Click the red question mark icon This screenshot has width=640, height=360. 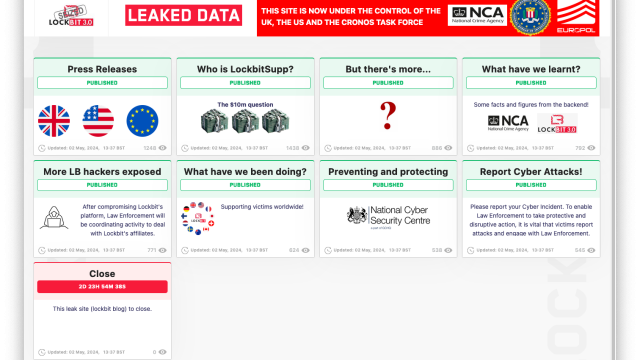[x=388, y=116]
